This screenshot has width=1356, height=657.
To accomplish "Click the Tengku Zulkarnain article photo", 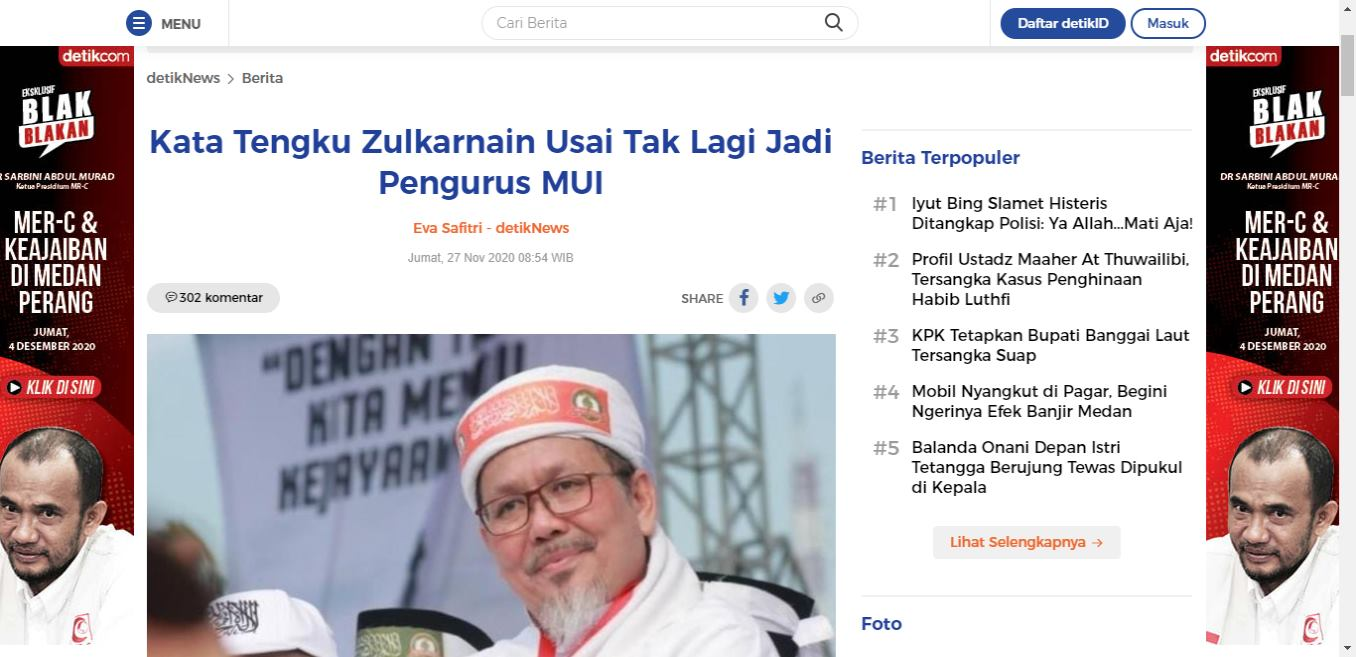I will pyautogui.click(x=491, y=495).
